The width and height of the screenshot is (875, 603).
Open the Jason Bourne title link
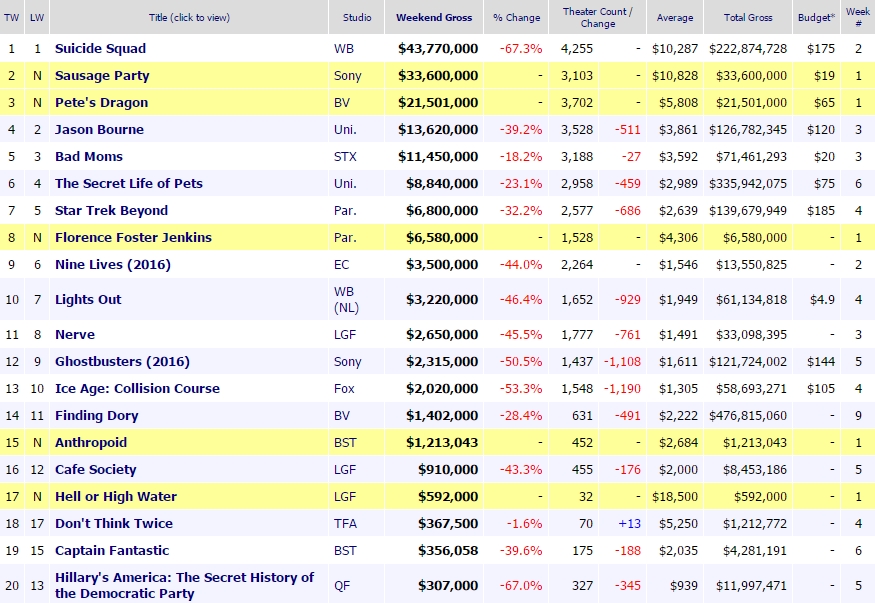tap(99, 129)
